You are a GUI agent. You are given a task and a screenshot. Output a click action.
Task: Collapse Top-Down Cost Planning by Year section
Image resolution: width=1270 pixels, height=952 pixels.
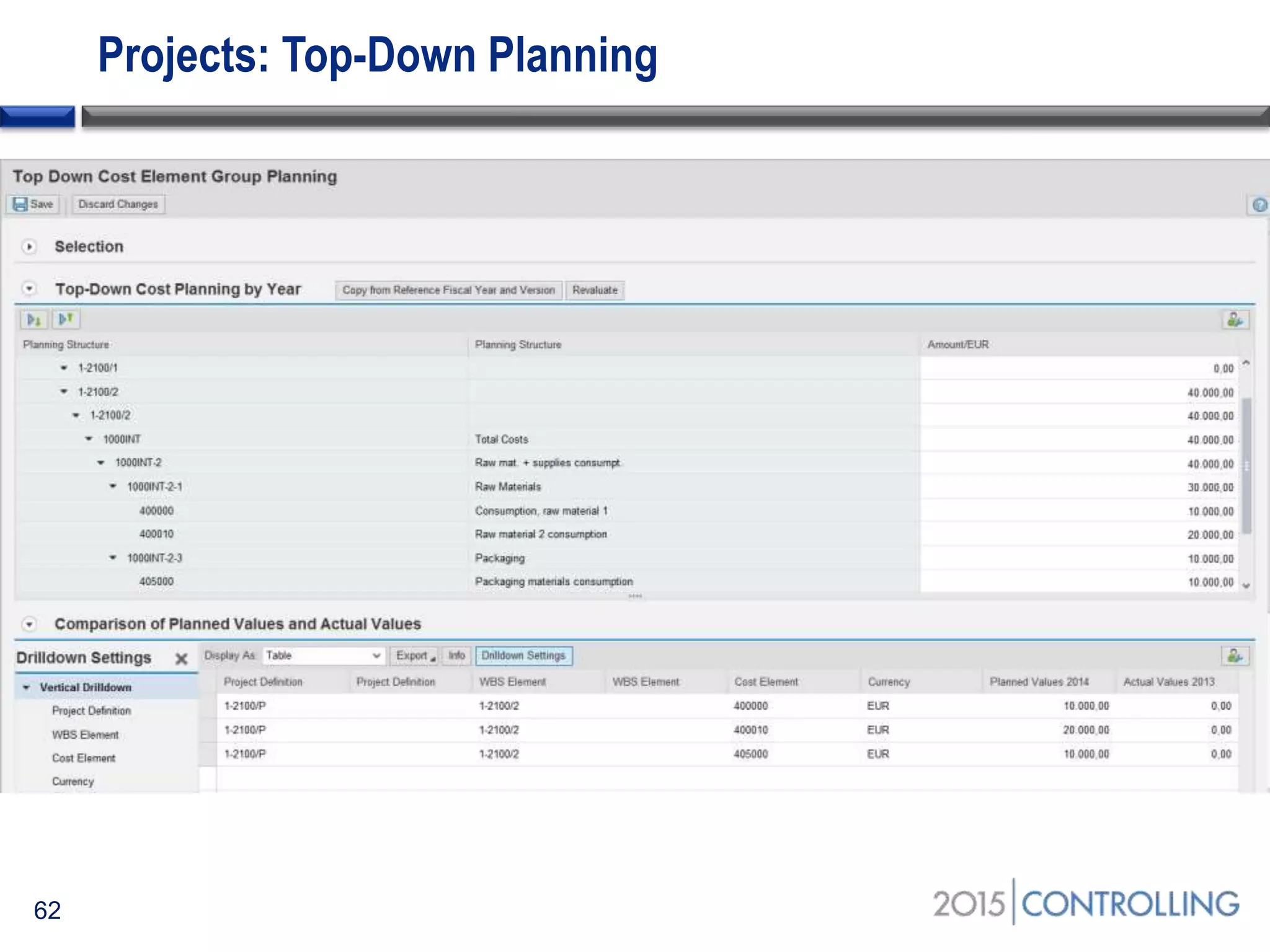[x=29, y=289]
